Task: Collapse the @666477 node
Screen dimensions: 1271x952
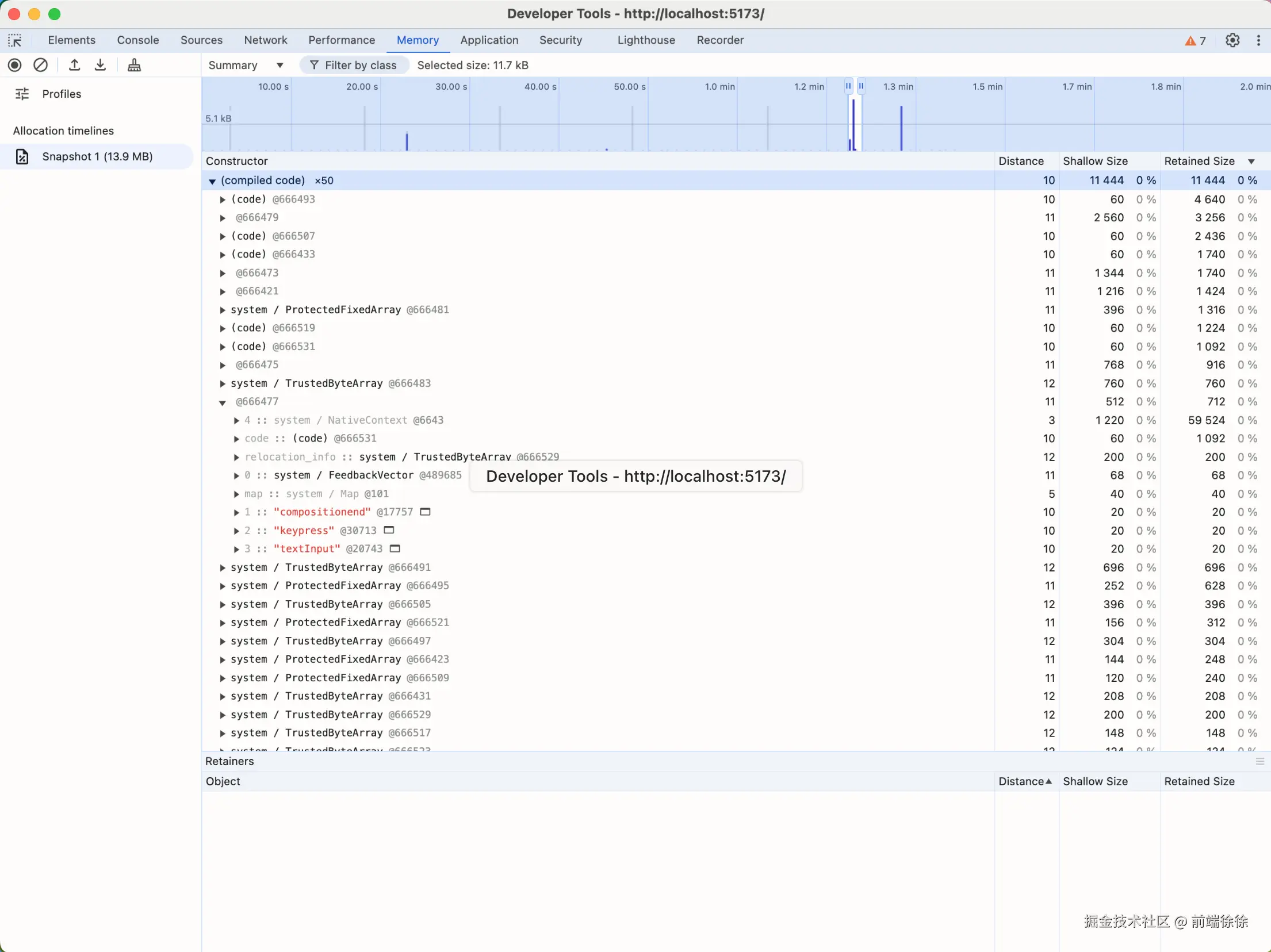Action: 223,402
